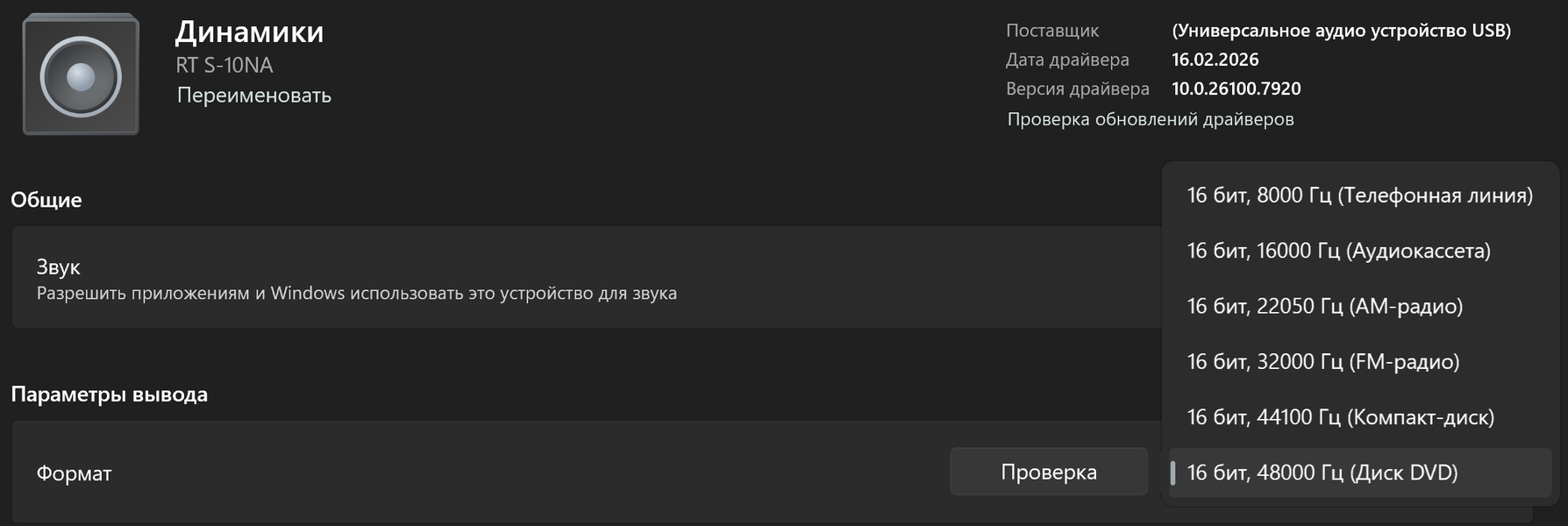Viewport: 1568px width, 526px height.
Task: Choose 16 бит, 16000 Гц (Аудиокассета) format
Action: (x=1338, y=251)
